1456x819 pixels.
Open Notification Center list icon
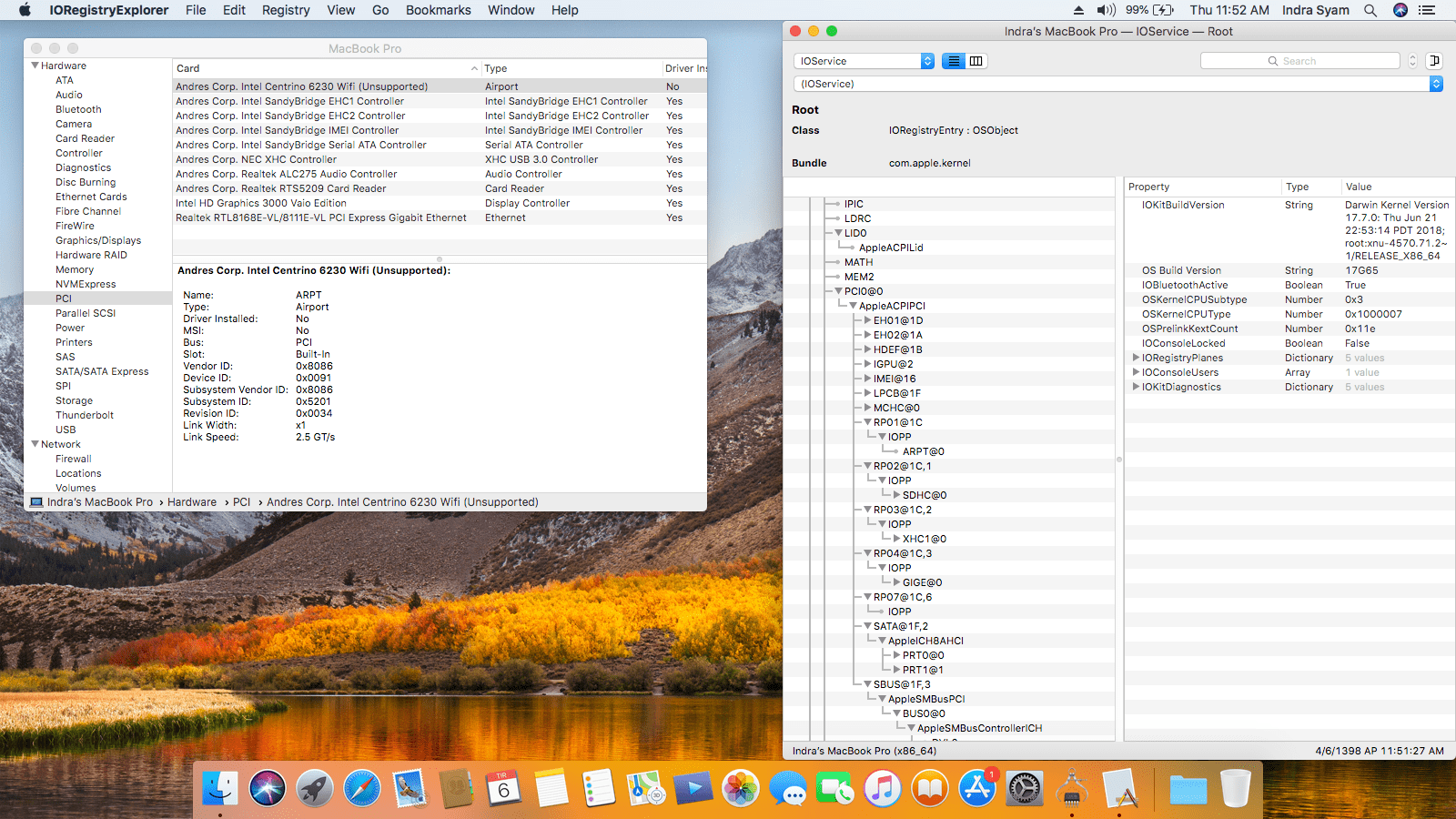click(x=1427, y=10)
